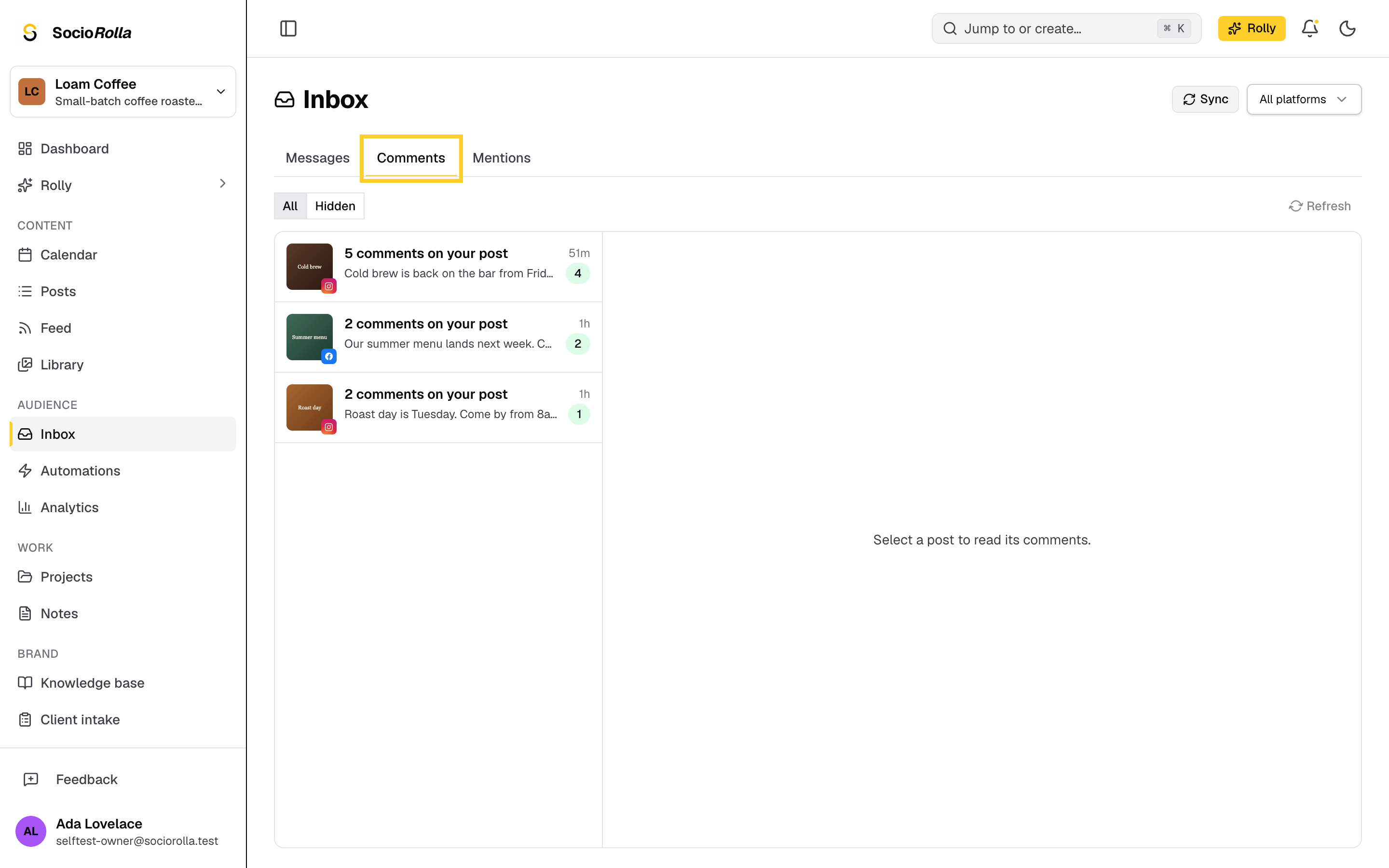The image size is (1389, 868).
Task: Click the SocioRolla logo
Action: [76, 33]
